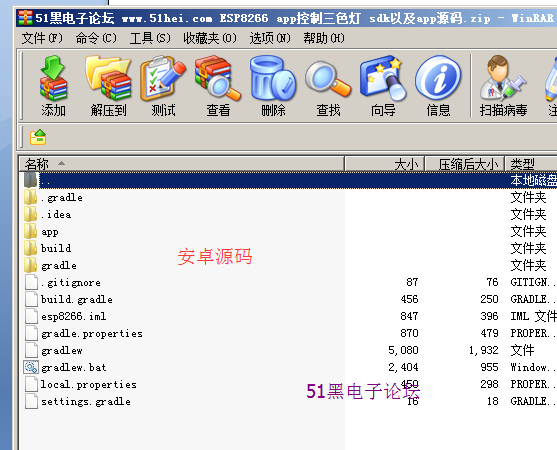Show archive 信息 (Info) icon

438,85
